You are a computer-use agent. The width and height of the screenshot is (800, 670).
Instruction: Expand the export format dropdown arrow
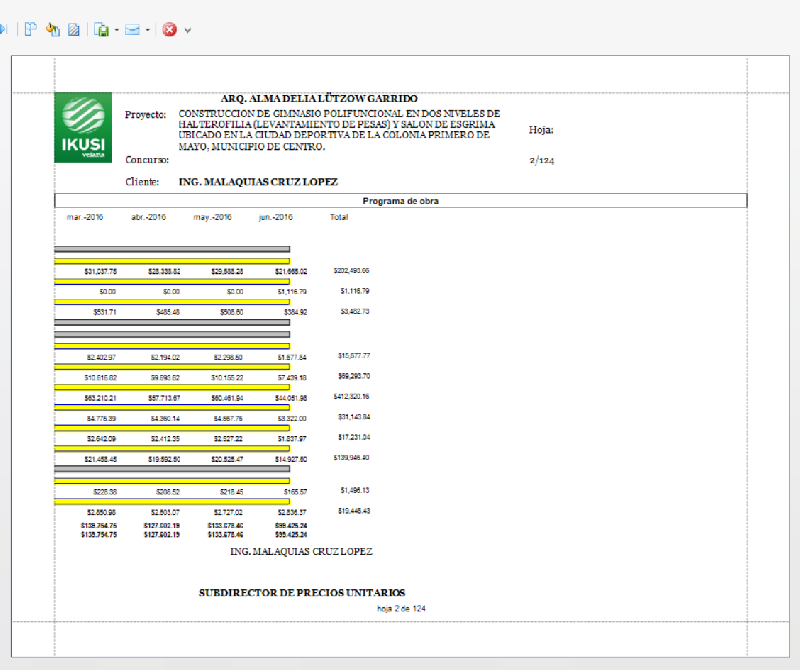(116, 30)
